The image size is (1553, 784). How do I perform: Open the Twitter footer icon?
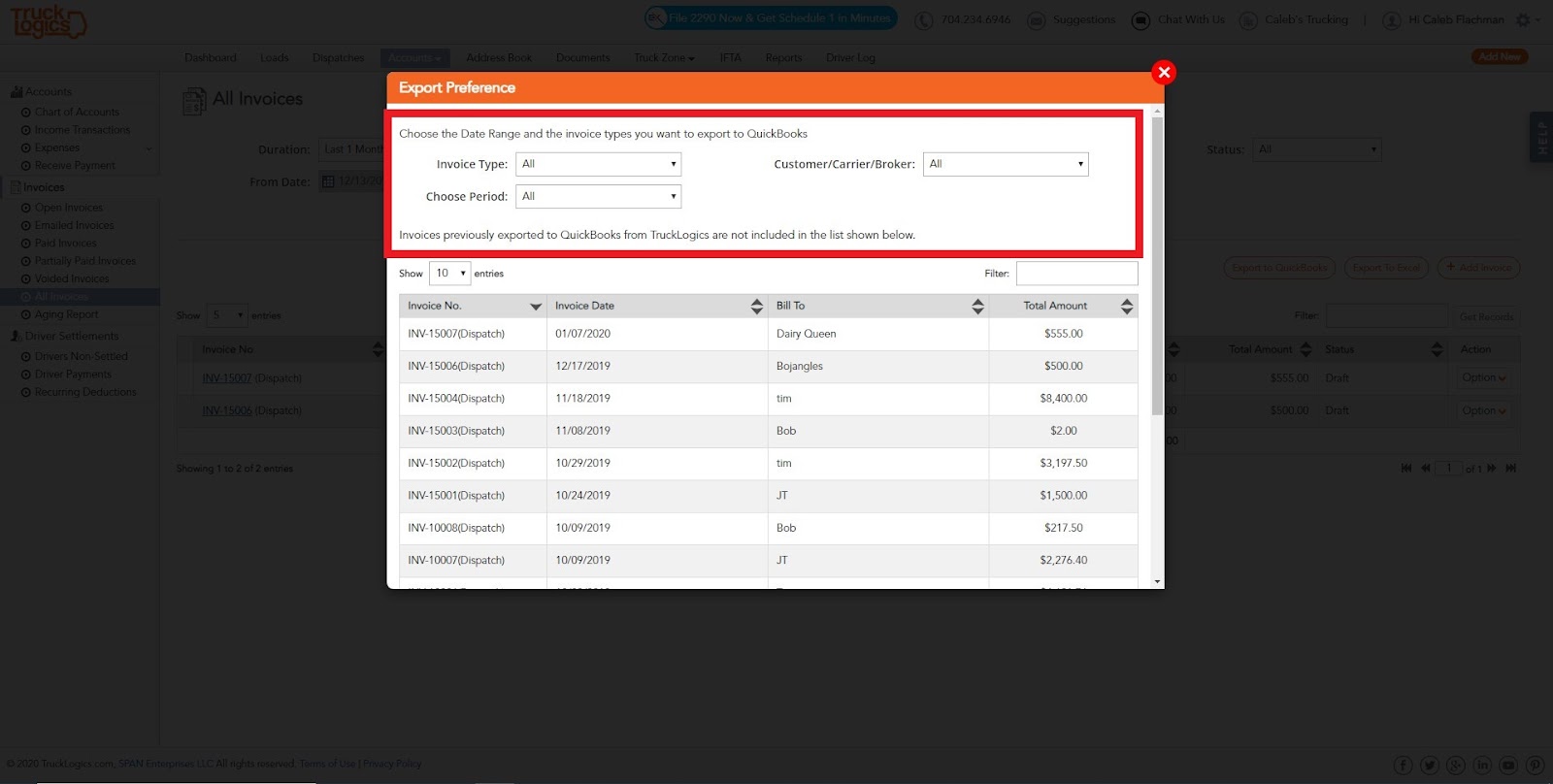1430,766
